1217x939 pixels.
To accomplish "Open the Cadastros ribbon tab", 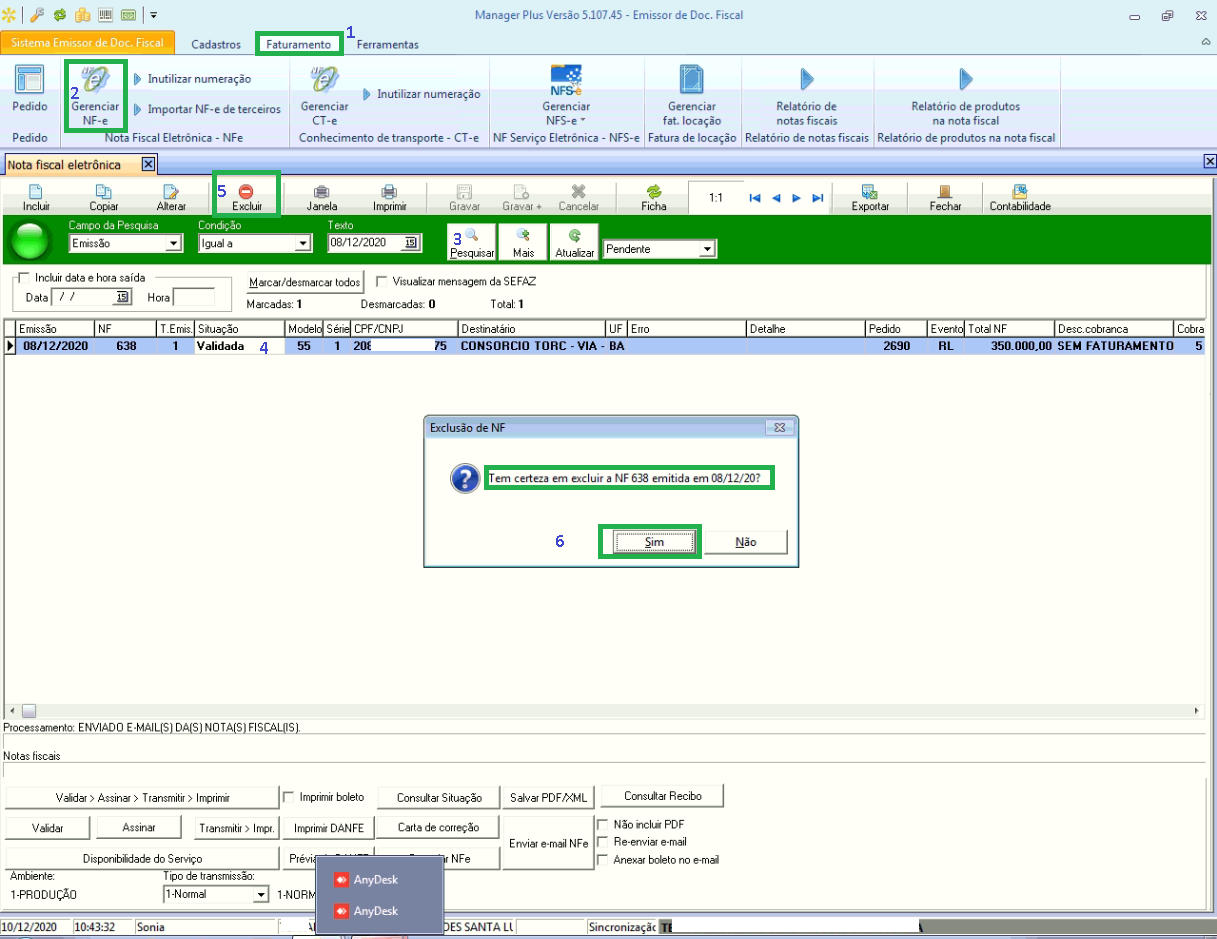I will pos(215,45).
